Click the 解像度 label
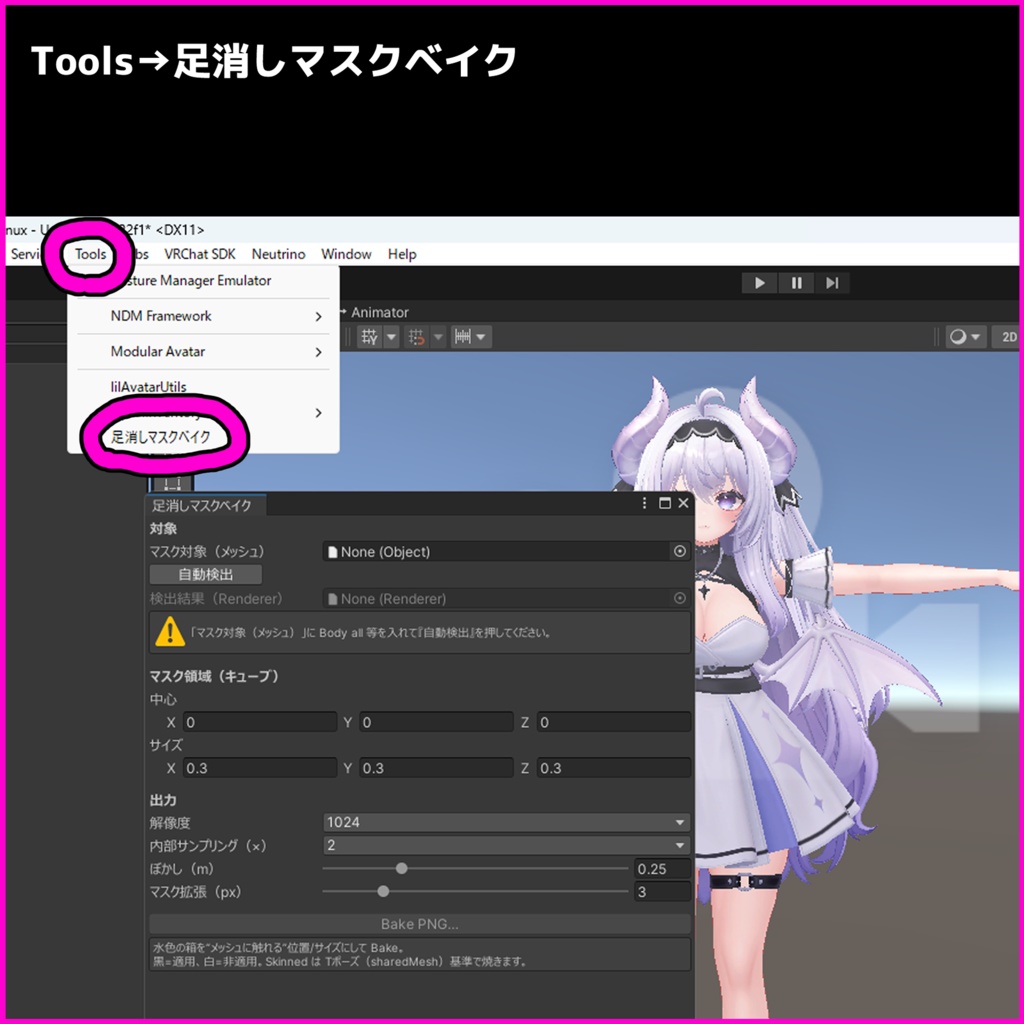Image resolution: width=1024 pixels, height=1024 pixels. 170,823
